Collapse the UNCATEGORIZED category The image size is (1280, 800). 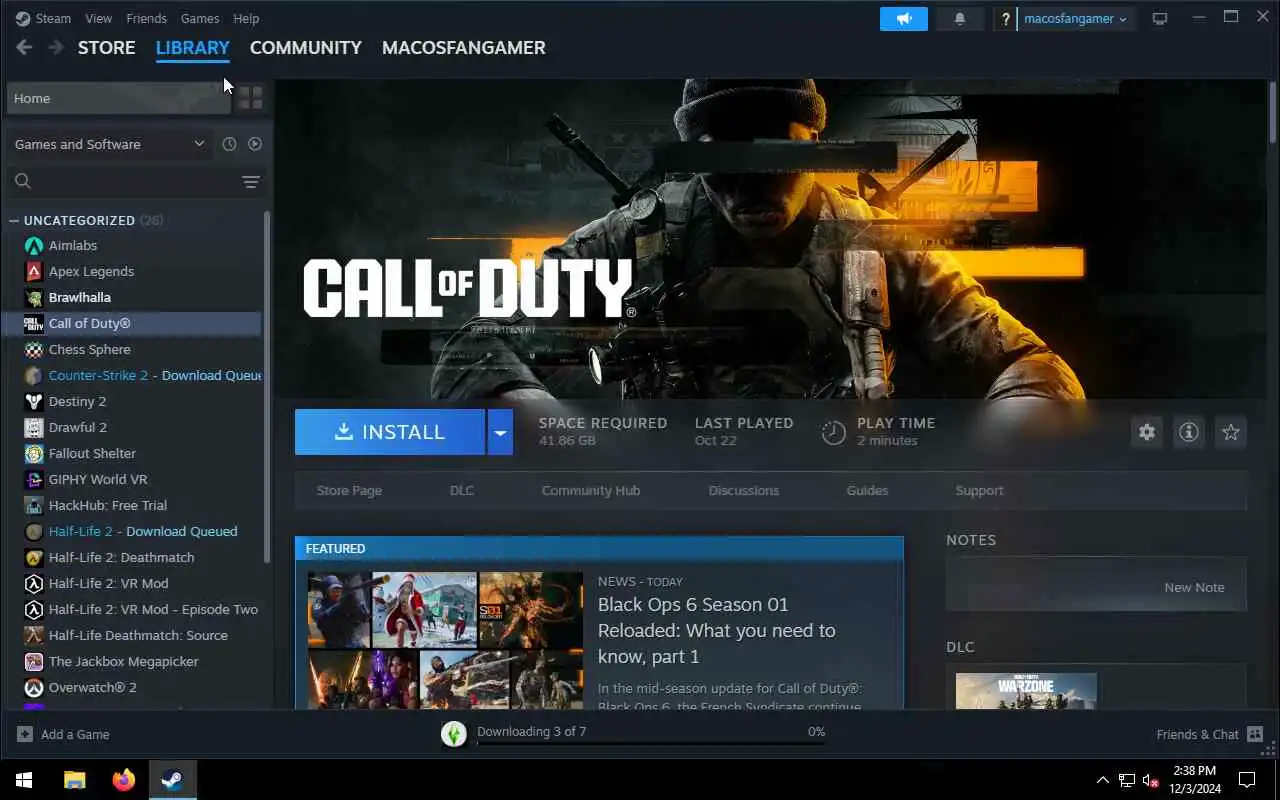[14, 220]
